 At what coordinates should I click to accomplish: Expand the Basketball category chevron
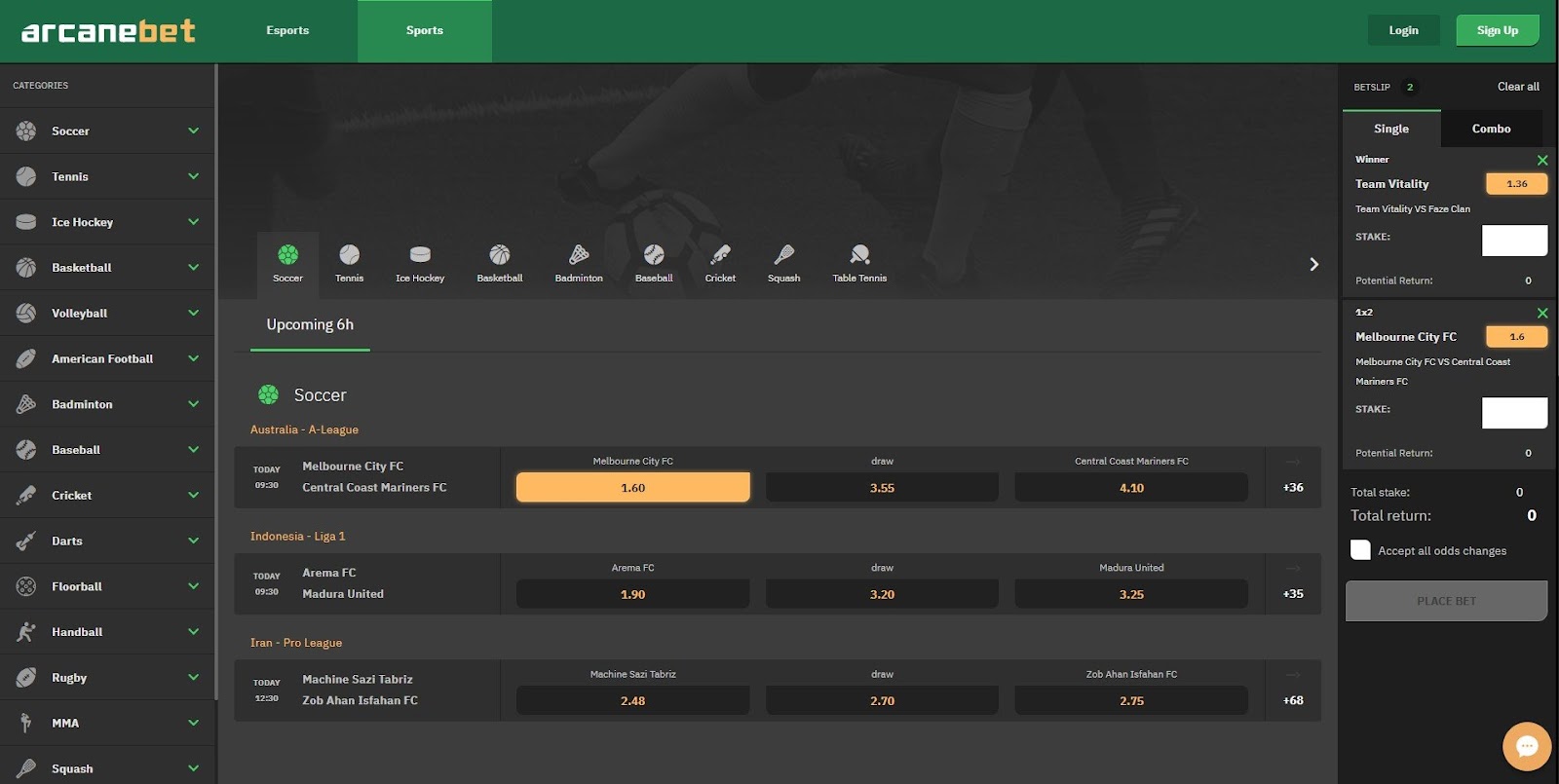pos(193,267)
